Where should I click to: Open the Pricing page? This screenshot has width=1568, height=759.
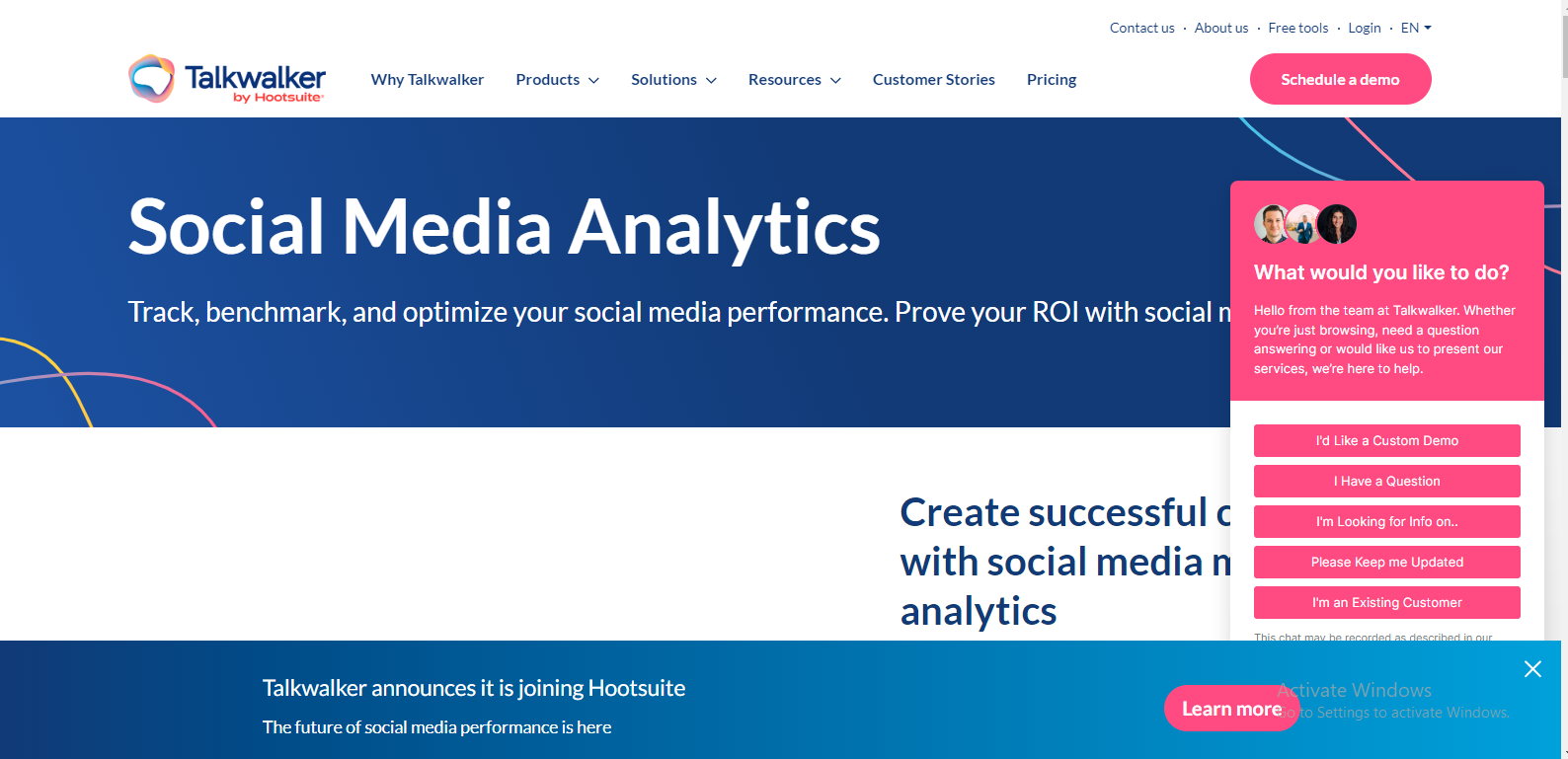tap(1051, 79)
